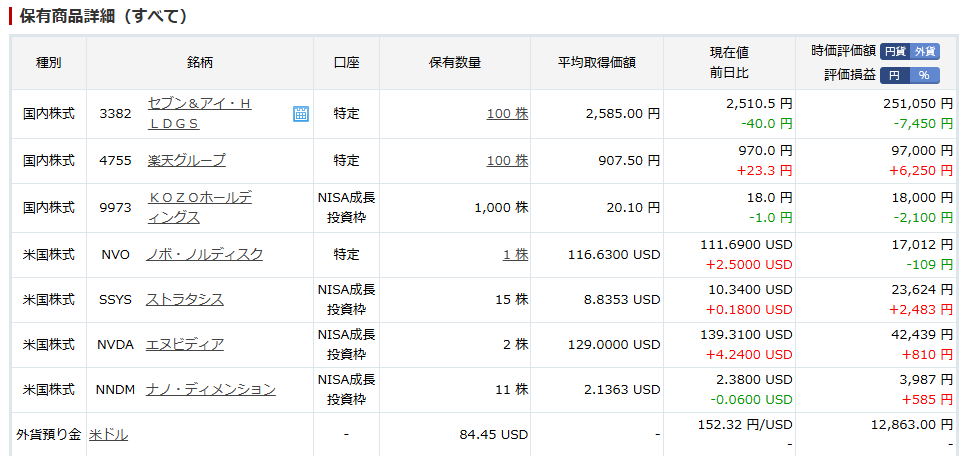
Task: Select average price 2.1363 USD
Action: pyautogui.click(x=621, y=389)
